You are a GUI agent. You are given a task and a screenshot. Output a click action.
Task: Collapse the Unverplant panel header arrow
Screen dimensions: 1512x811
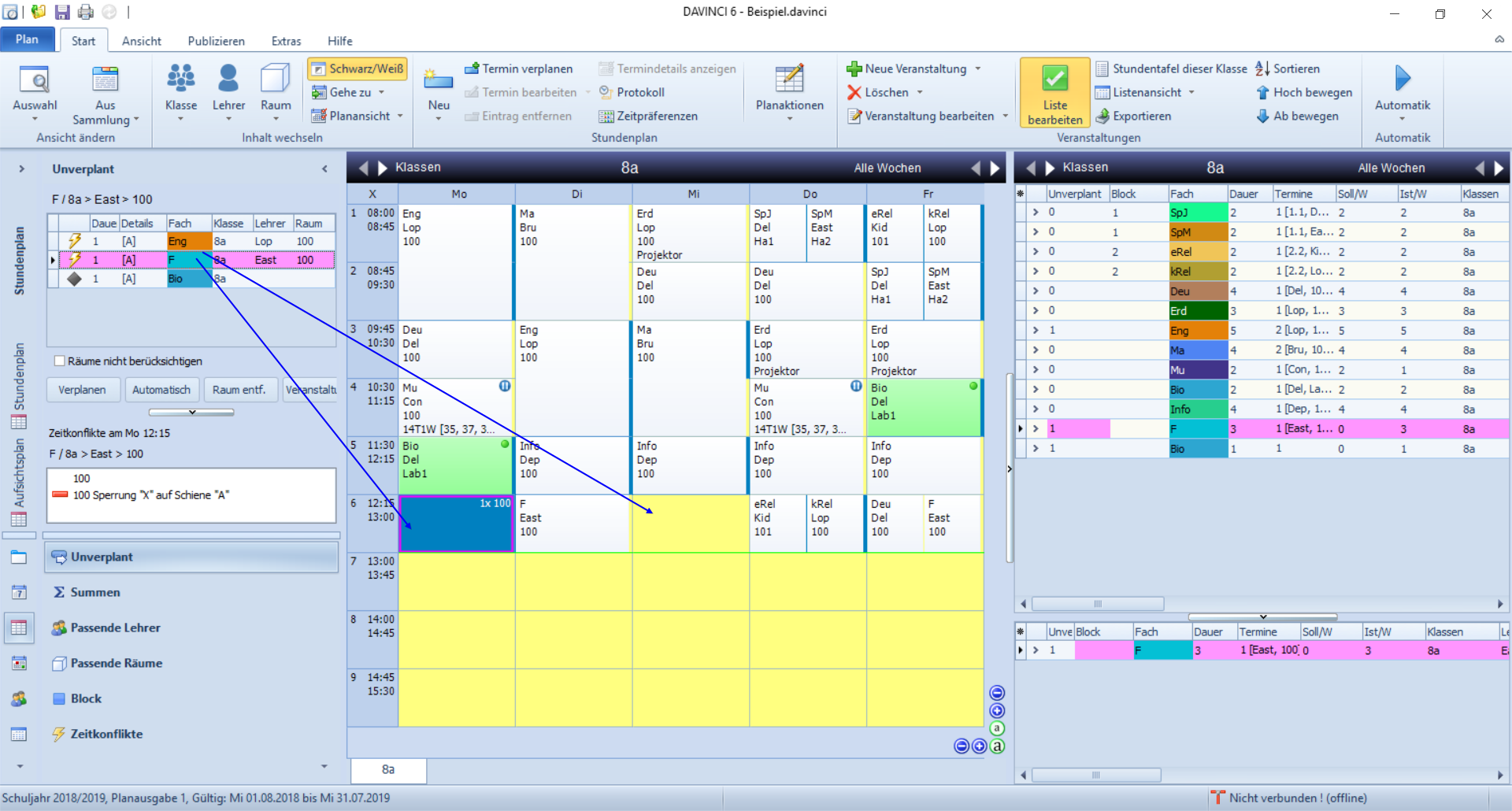tap(324, 168)
